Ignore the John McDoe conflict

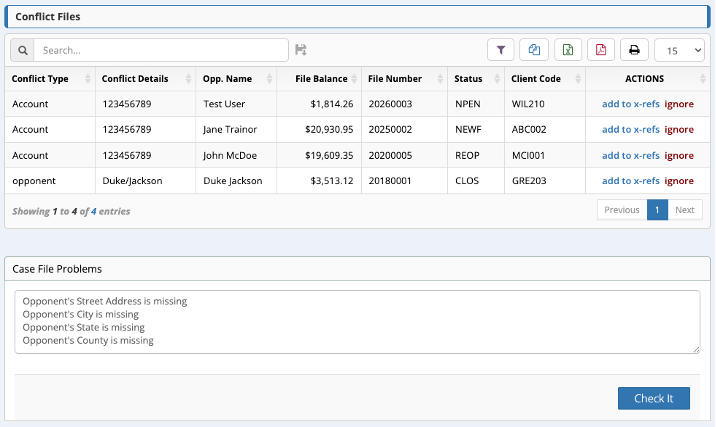679,156
